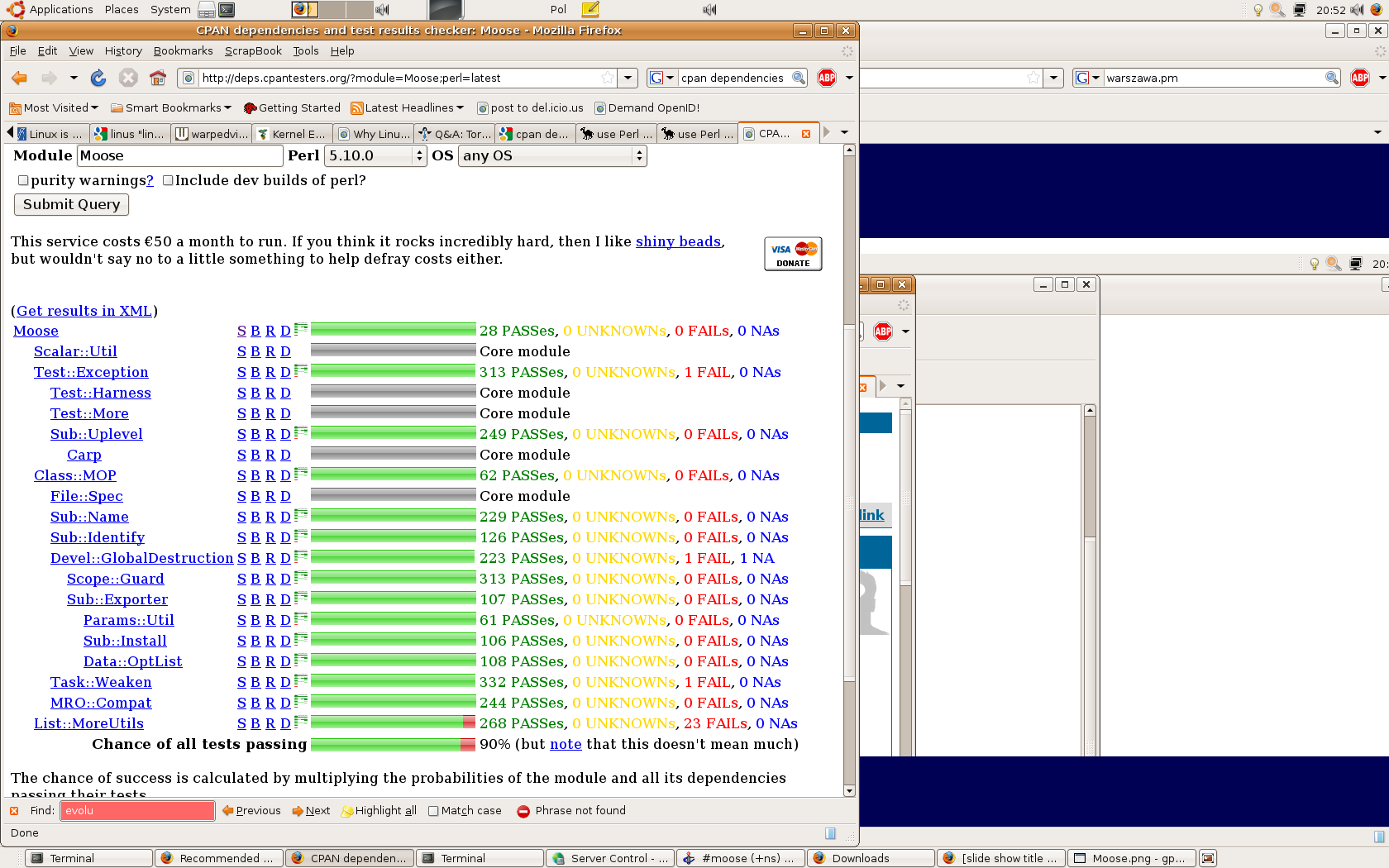Switch to the Q&A: Tor... tab

click(x=456, y=134)
